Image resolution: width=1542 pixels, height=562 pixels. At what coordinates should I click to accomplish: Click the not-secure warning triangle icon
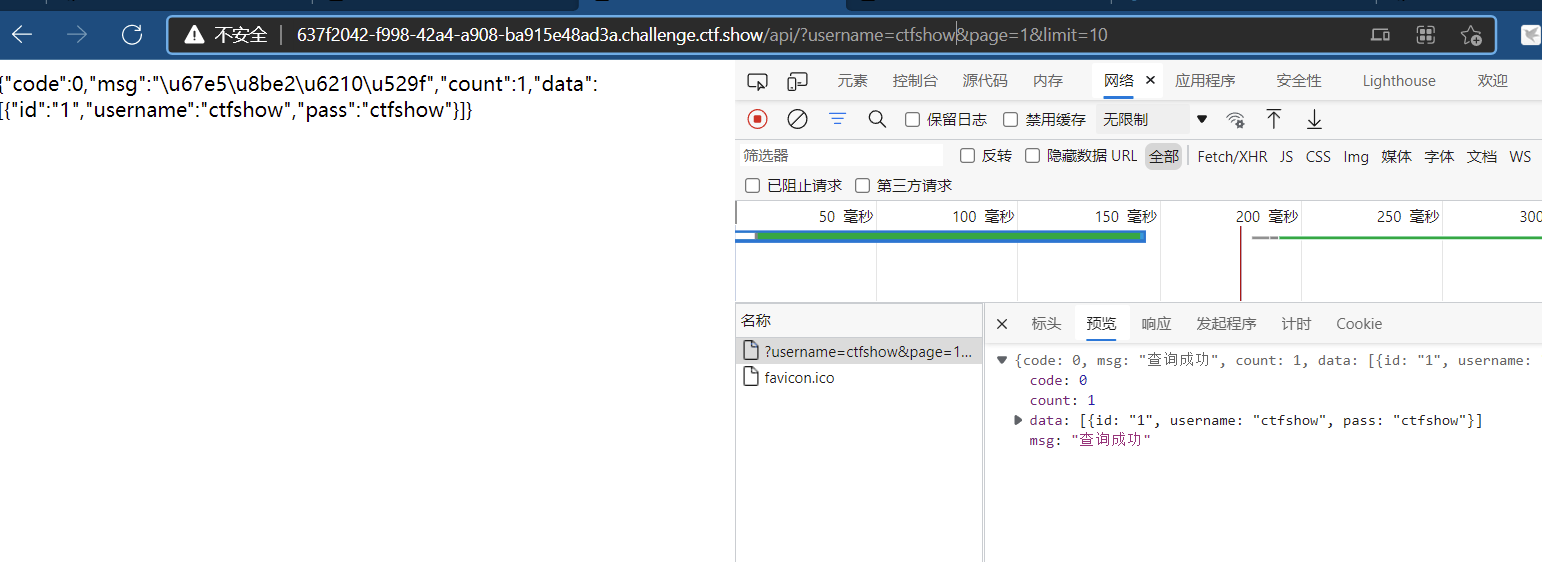(195, 35)
